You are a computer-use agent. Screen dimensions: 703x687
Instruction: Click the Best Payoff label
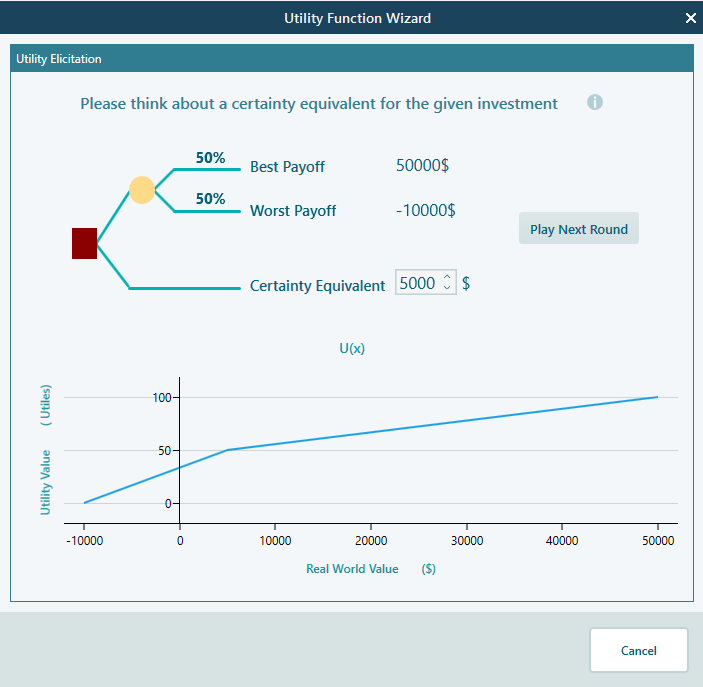pos(287,167)
